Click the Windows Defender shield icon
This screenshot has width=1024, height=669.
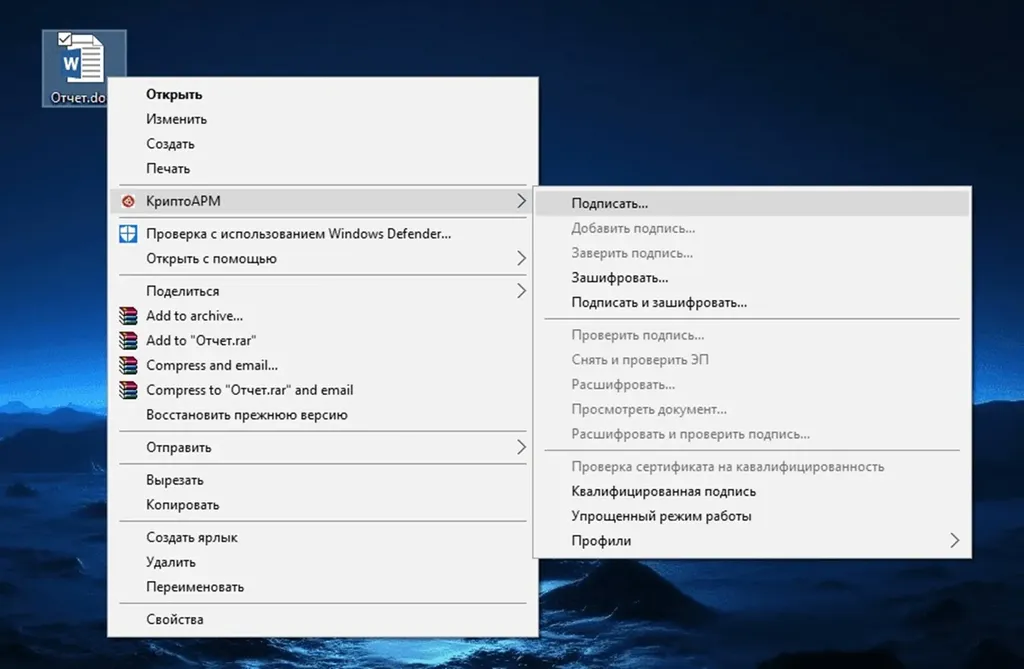click(127, 233)
